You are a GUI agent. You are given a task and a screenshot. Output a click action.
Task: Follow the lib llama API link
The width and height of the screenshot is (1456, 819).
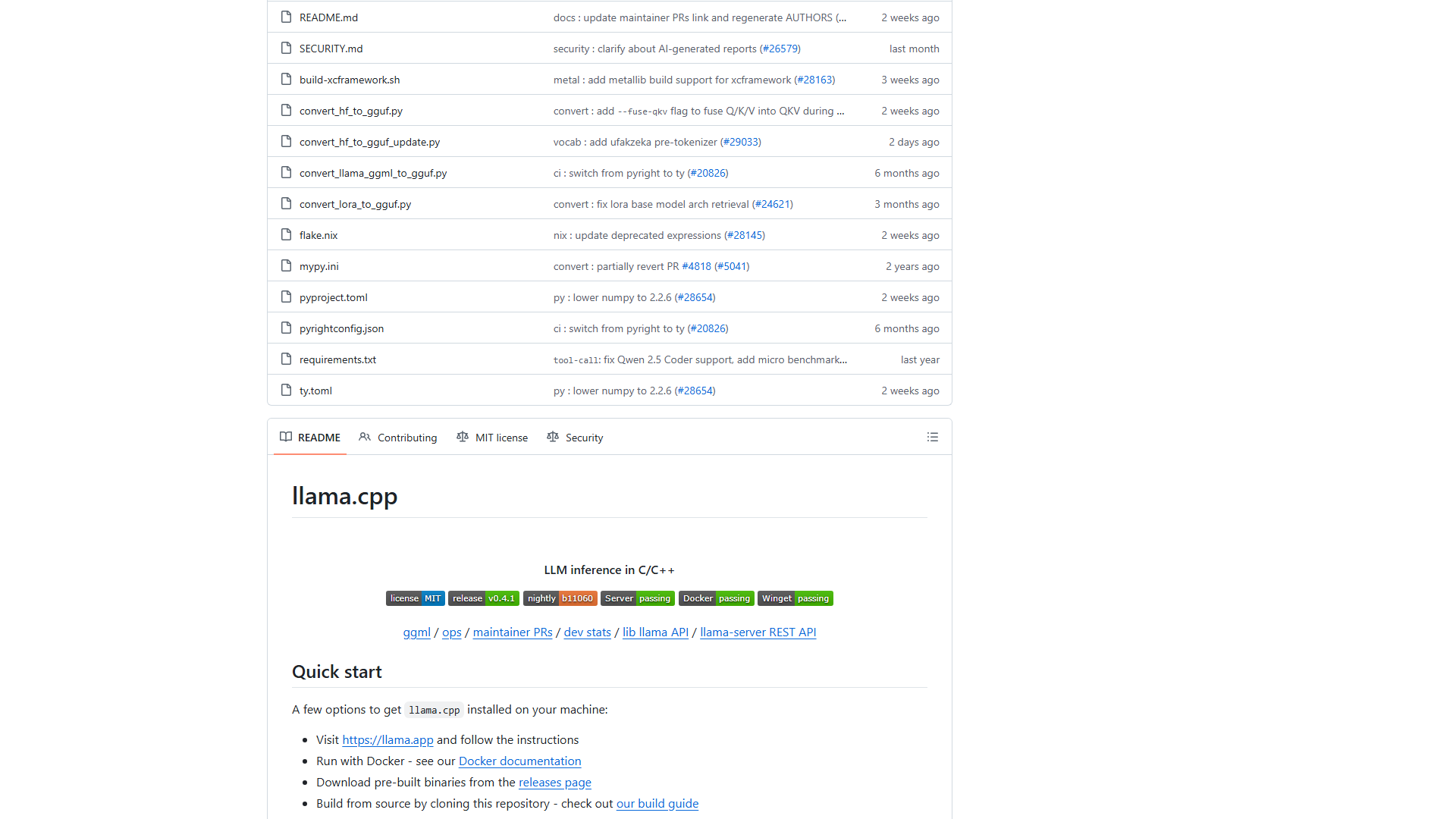[x=655, y=632]
